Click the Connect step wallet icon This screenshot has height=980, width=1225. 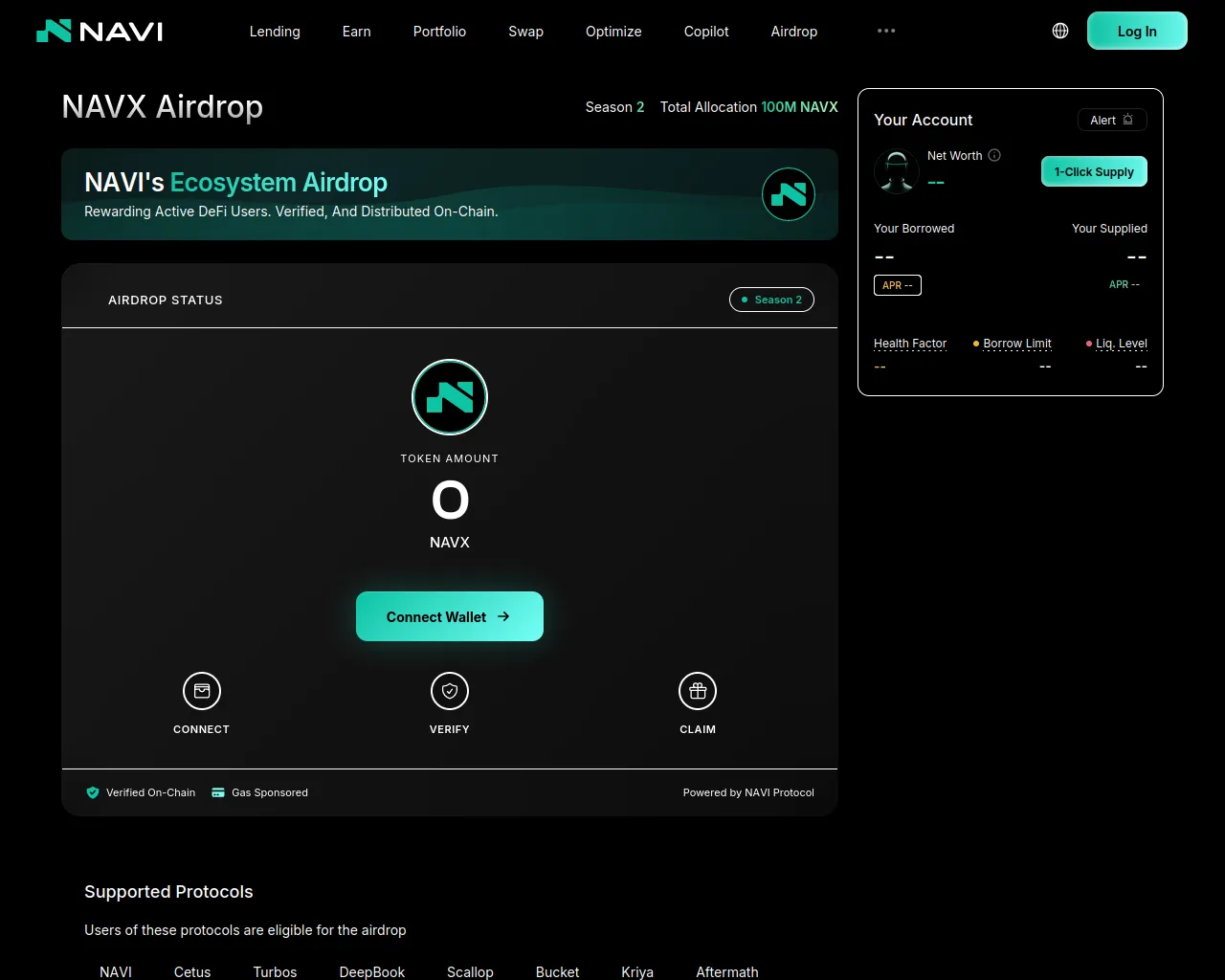[202, 691]
